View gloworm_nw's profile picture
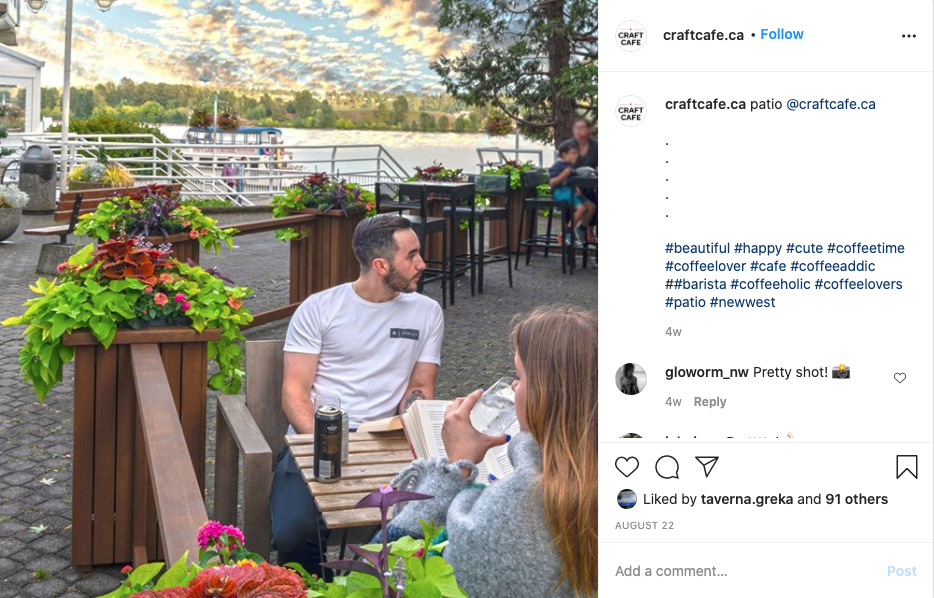This screenshot has height=598, width=934. point(631,379)
